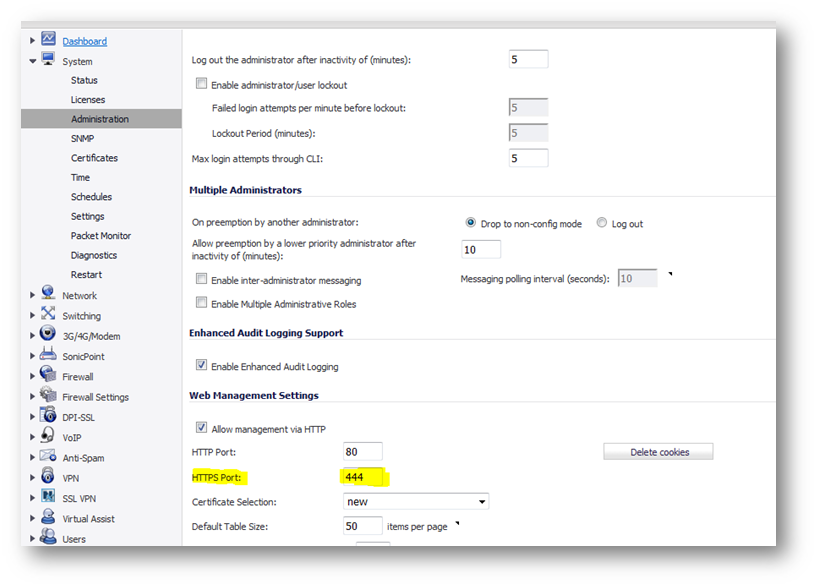Expand the Switching tree arrow
Image resolution: width=818 pixels, height=588 pixels.
[32, 316]
